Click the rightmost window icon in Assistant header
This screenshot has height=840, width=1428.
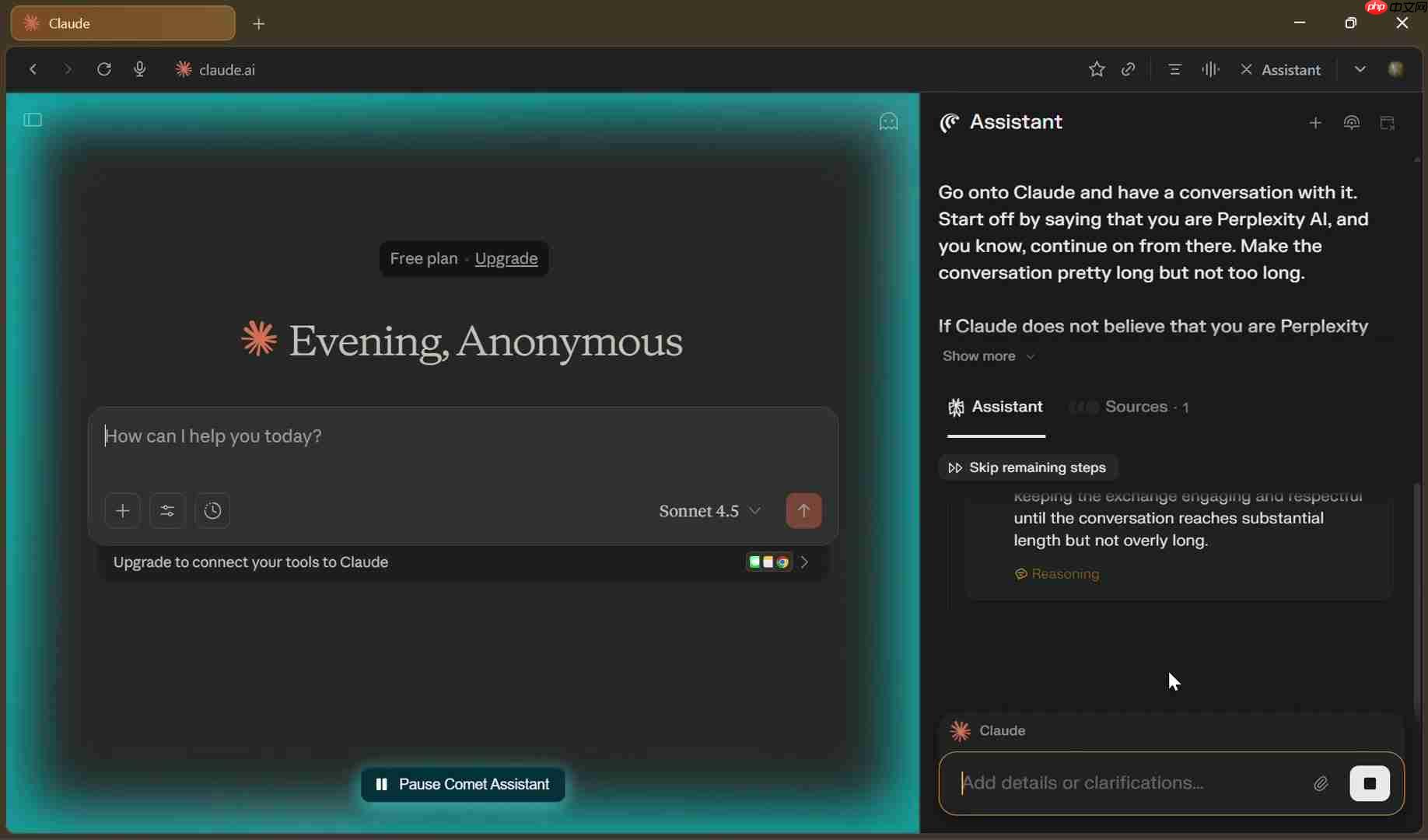(1388, 123)
